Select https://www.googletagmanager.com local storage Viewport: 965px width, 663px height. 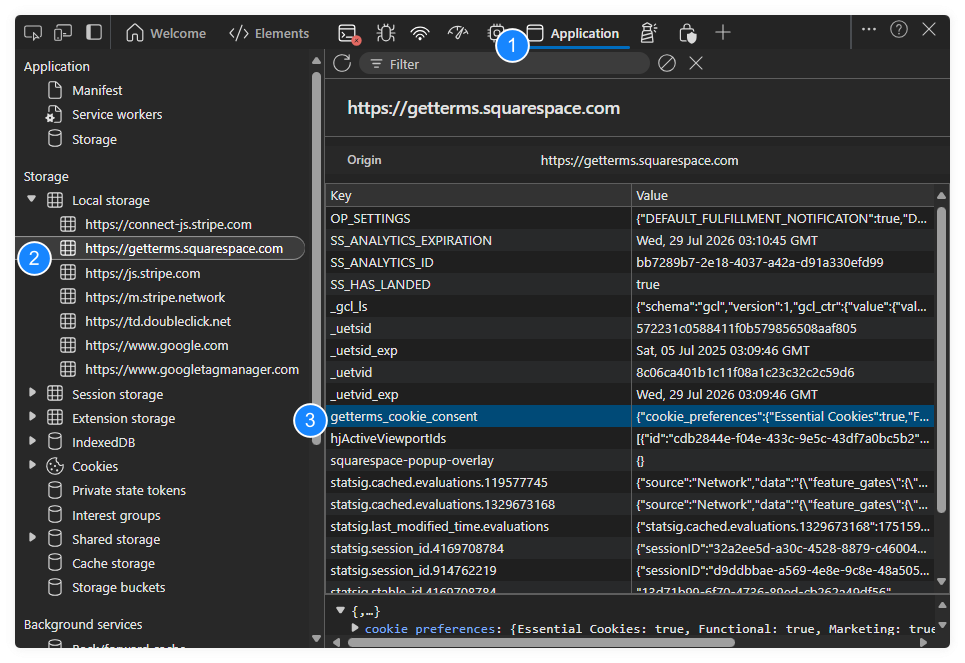click(x=191, y=369)
